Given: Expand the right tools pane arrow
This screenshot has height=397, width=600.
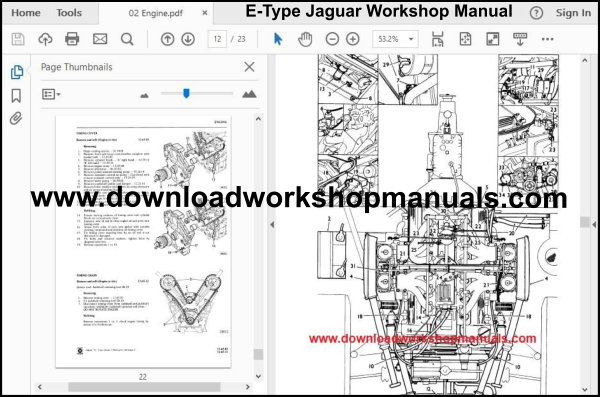Looking at the screenshot, I should point(594,225).
